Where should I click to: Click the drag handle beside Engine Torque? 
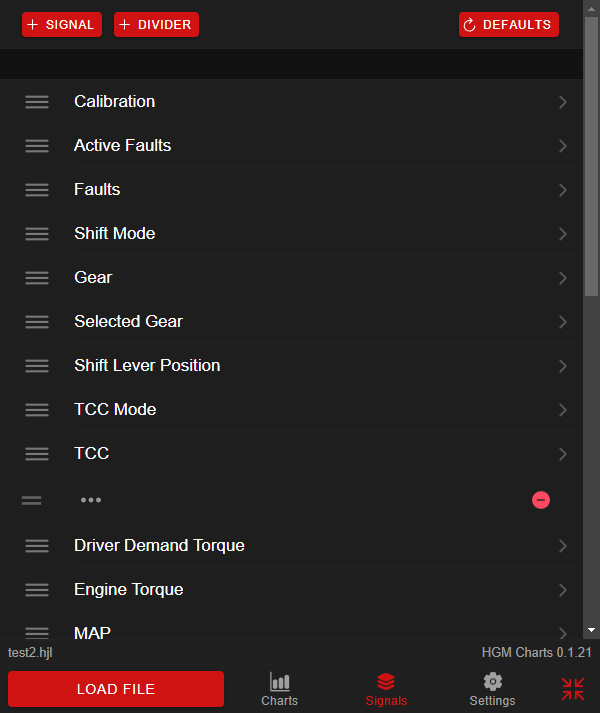(37, 590)
